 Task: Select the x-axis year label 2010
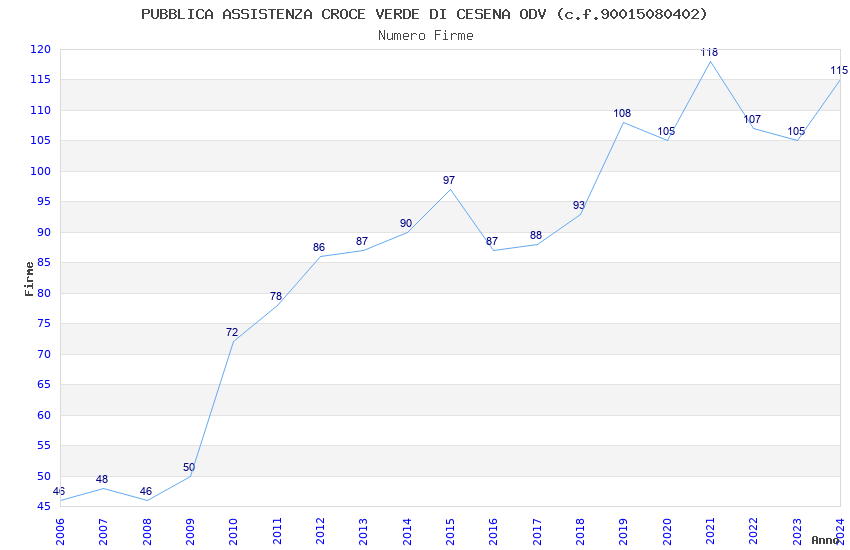pyautogui.click(x=234, y=532)
